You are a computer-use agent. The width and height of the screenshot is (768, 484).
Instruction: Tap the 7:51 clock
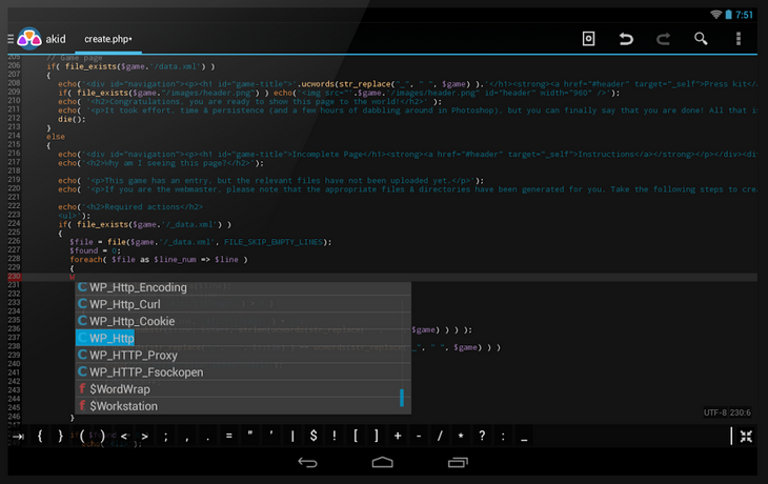click(x=744, y=15)
